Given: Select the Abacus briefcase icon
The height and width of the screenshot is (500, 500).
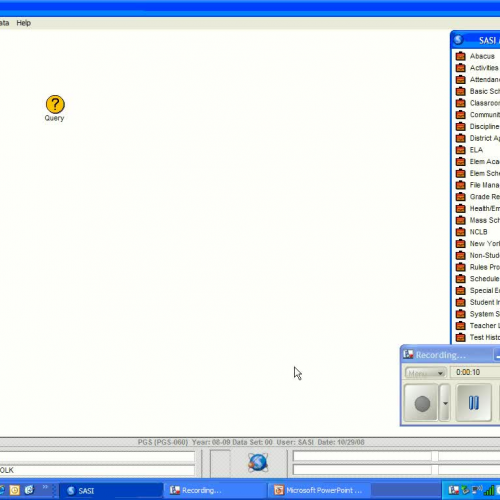Looking at the screenshot, I should pos(460,56).
